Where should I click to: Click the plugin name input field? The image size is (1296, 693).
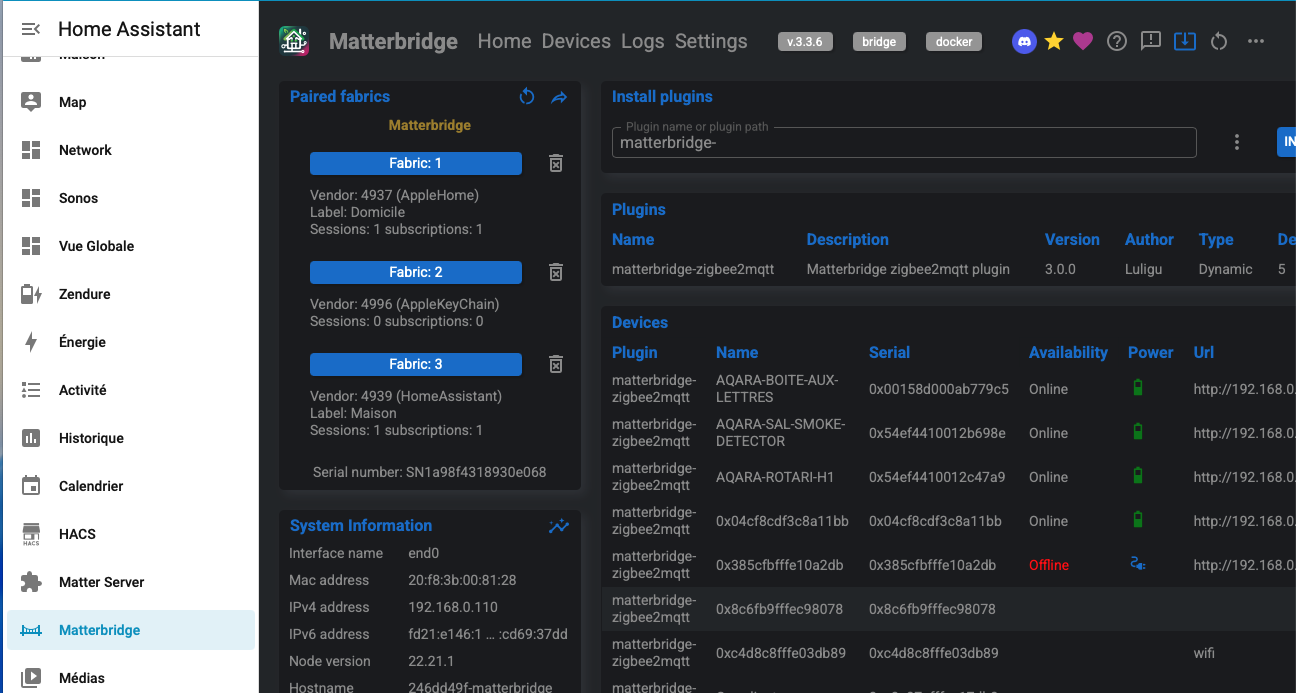904,143
